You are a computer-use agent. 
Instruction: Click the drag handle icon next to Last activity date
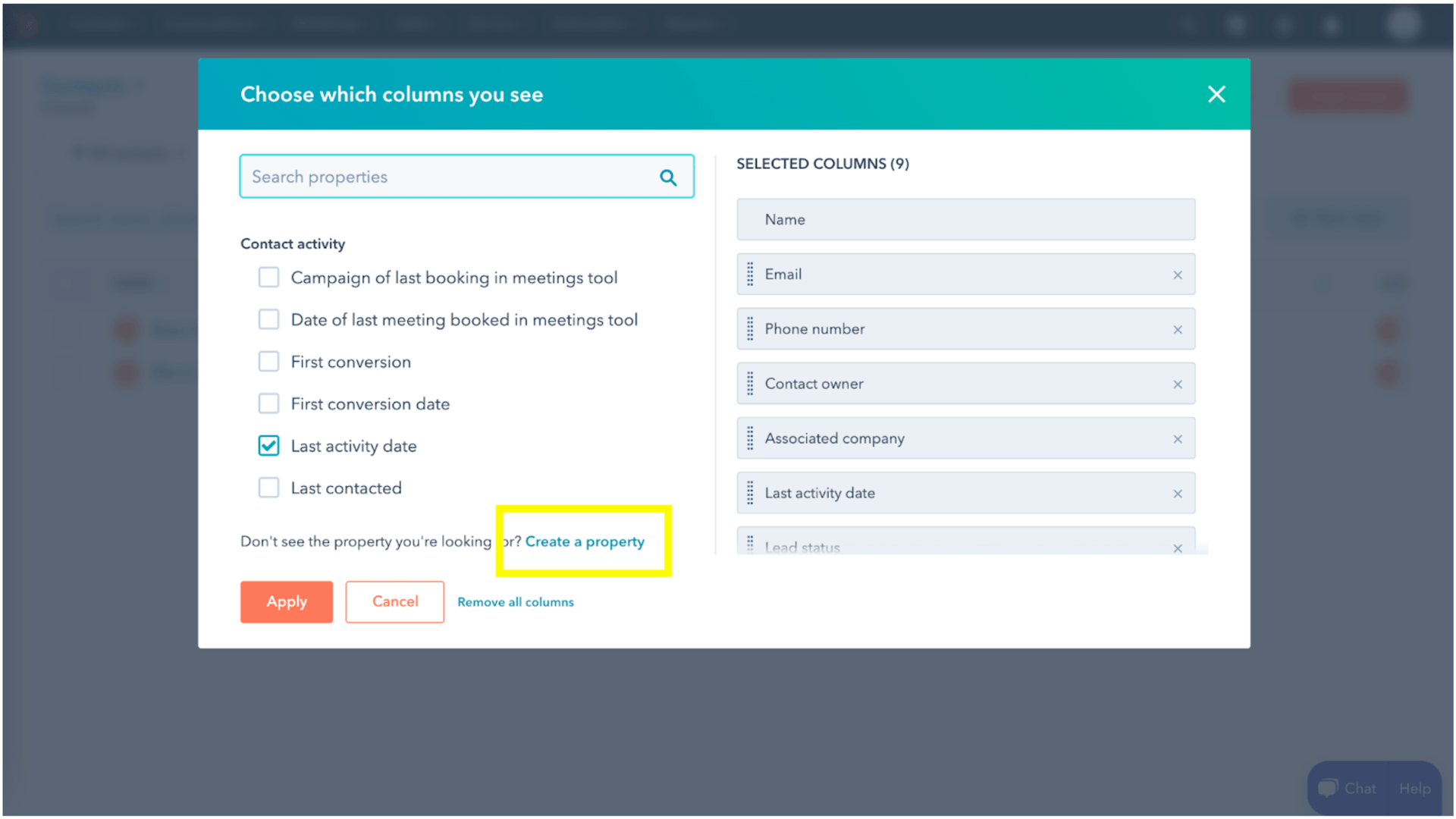coord(750,493)
